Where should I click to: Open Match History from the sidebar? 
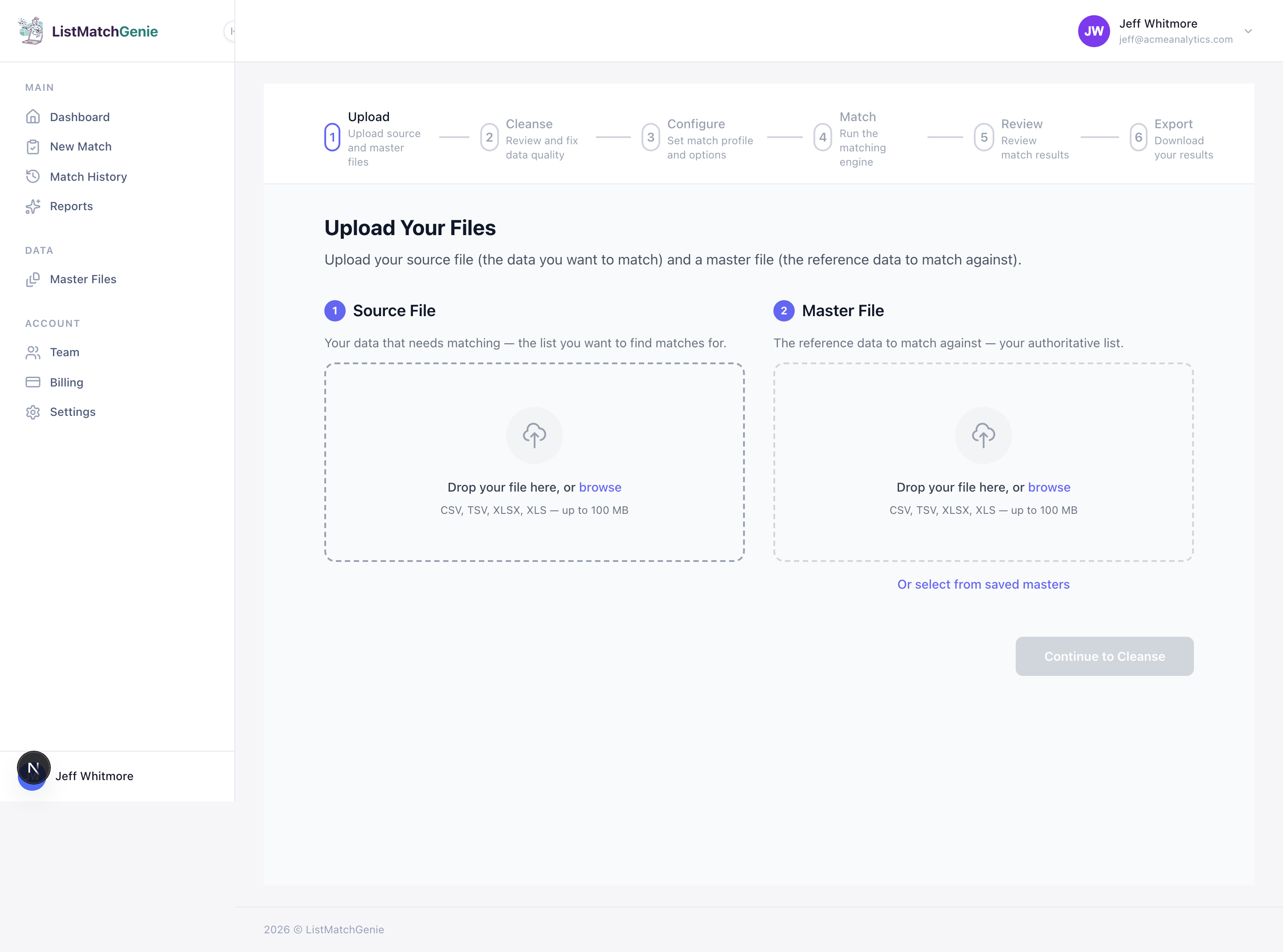pyautogui.click(x=88, y=176)
